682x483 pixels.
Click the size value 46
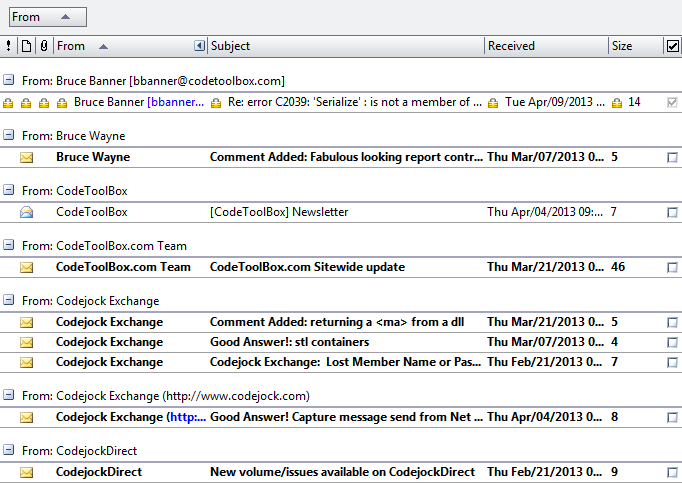point(618,267)
